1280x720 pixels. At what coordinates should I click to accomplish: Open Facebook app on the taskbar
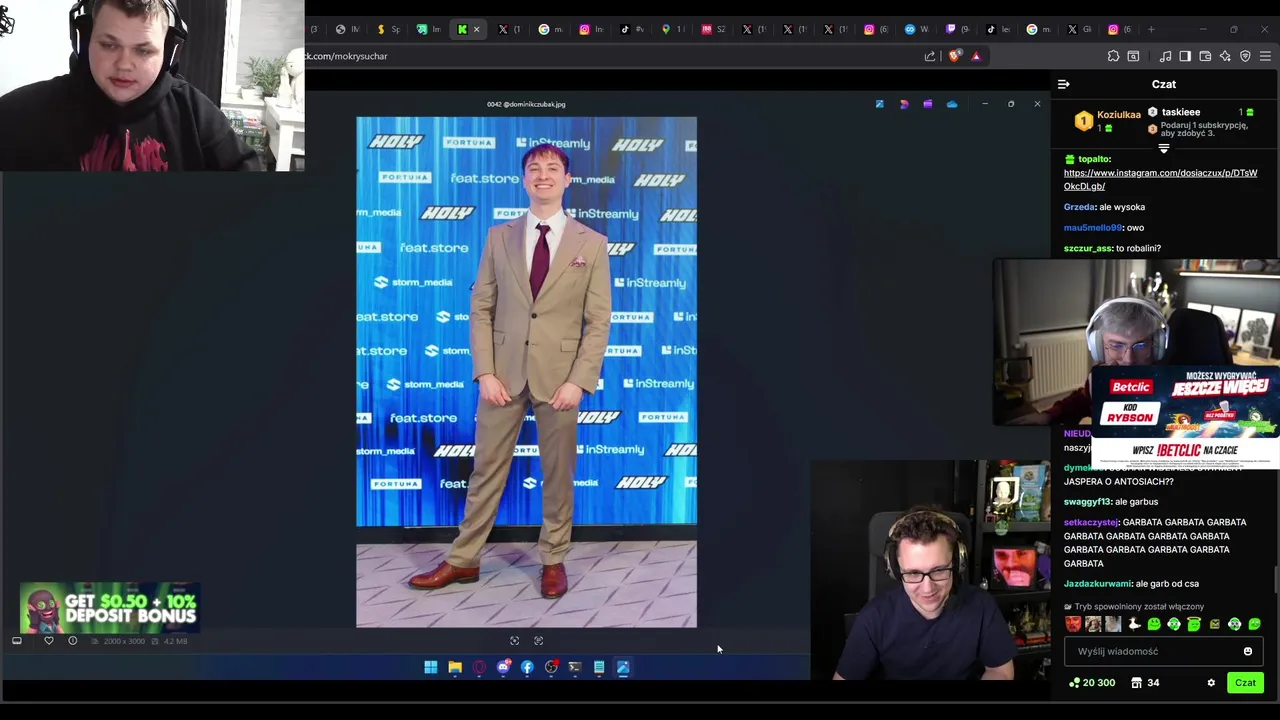pos(527,667)
